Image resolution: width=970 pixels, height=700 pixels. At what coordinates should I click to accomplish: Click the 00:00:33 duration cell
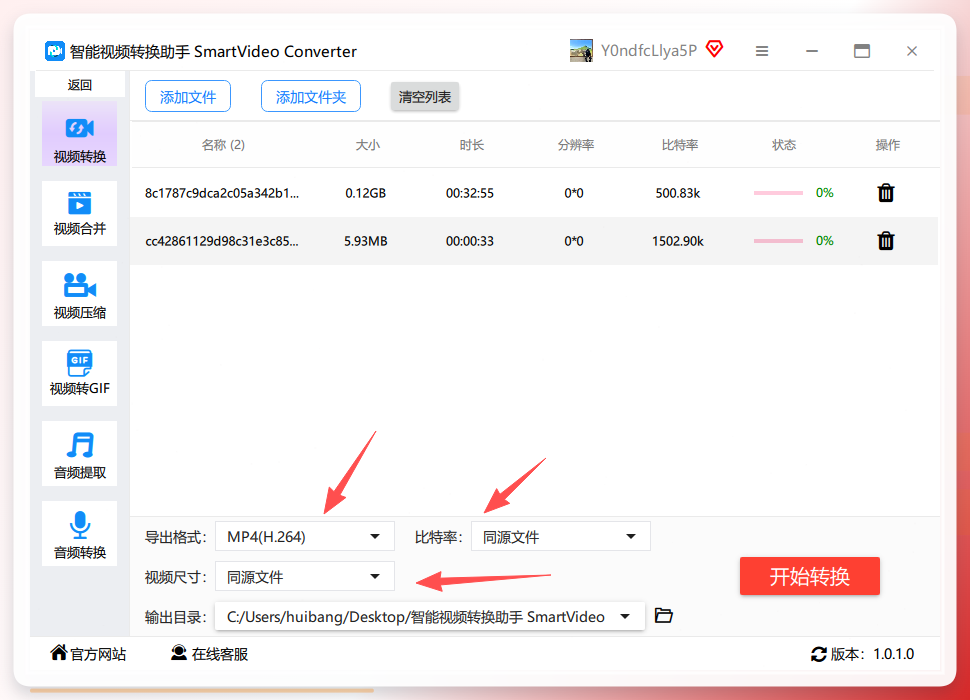(470, 241)
